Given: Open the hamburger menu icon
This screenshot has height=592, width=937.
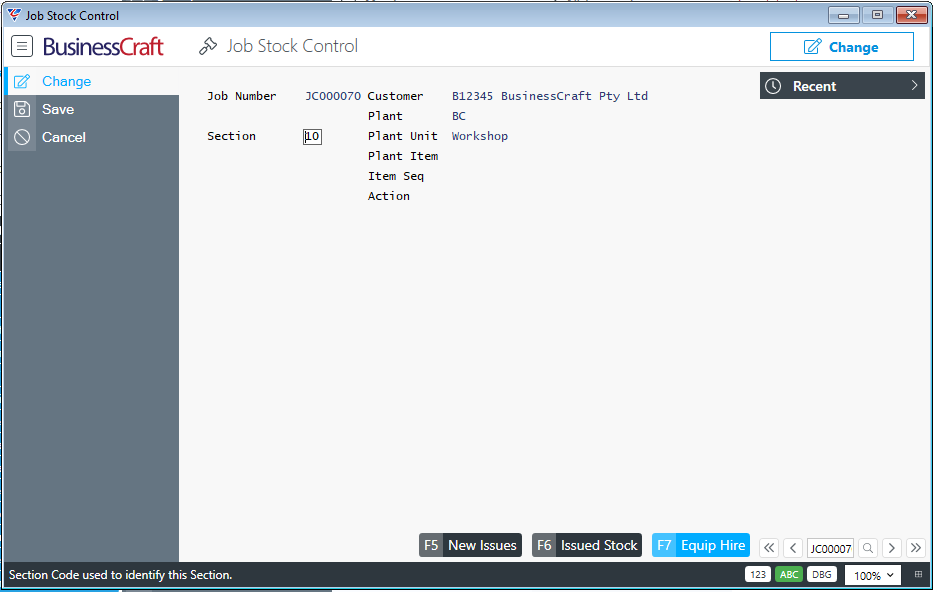Looking at the screenshot, I should pyautogui.click(x=22, y=46).
